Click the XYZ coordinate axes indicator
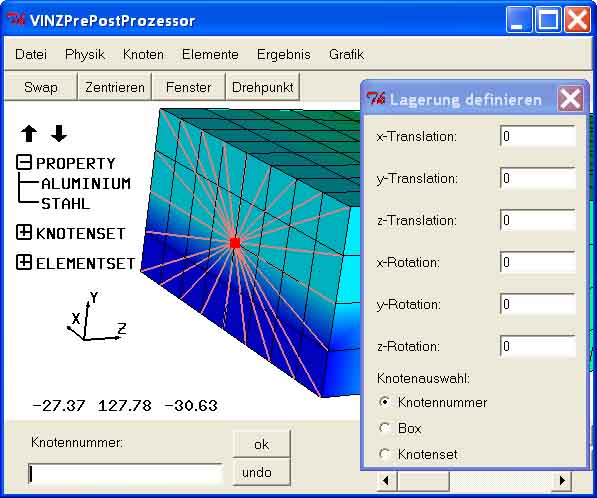 coord(96,316)
